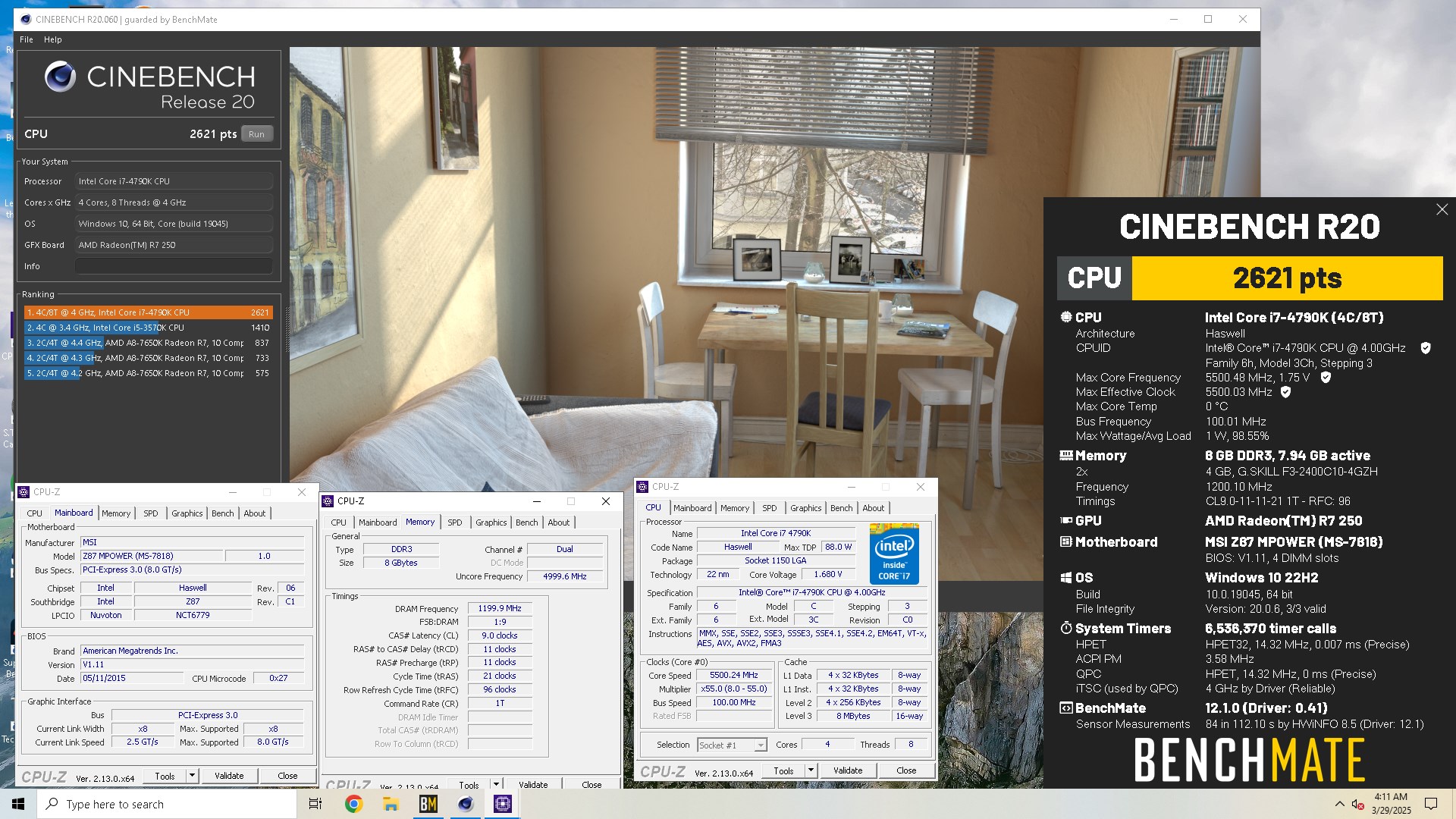Viewport: 1456px width, 819px height.
Task: Click the GFX Board field AMD Radeon R7 250
Action: (174, 245)
